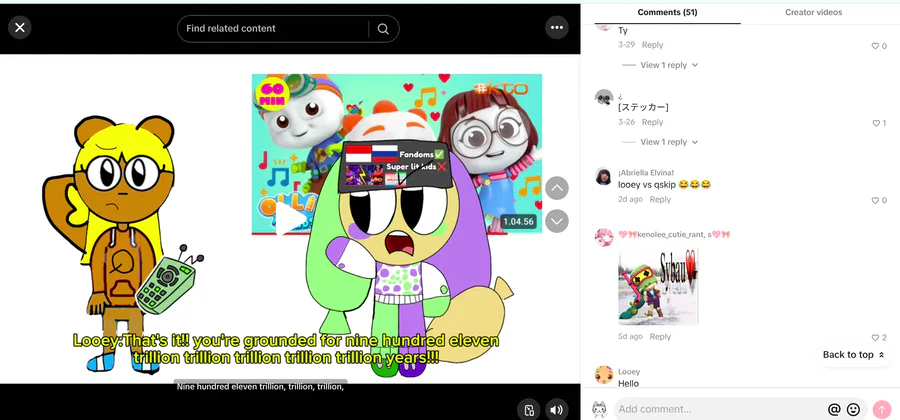Reply to the ステッカー comment
The width and height of the screenshot is (900, 420).
(x=652, y=122)
